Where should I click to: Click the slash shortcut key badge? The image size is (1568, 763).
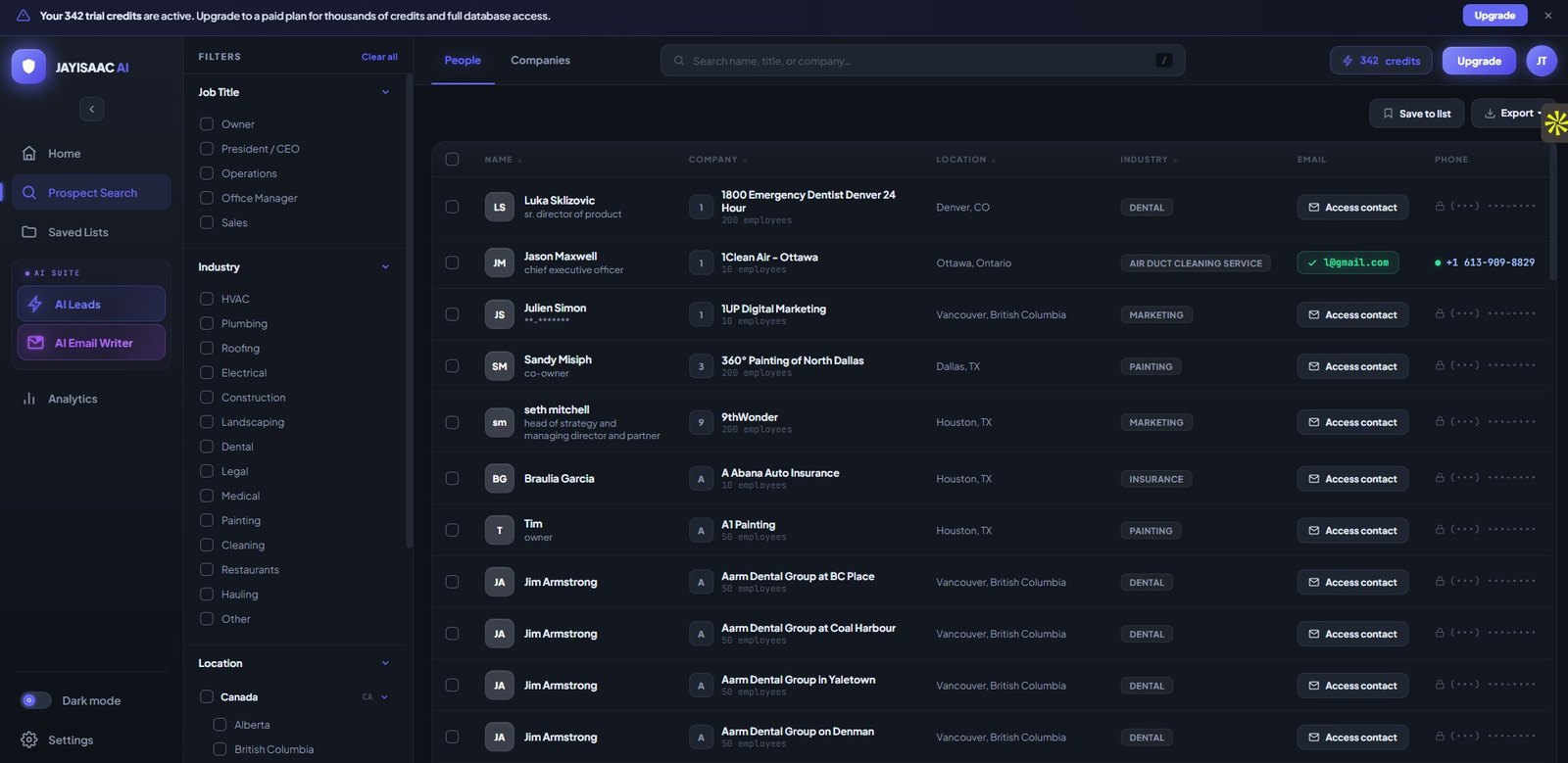coord(1164,61)
